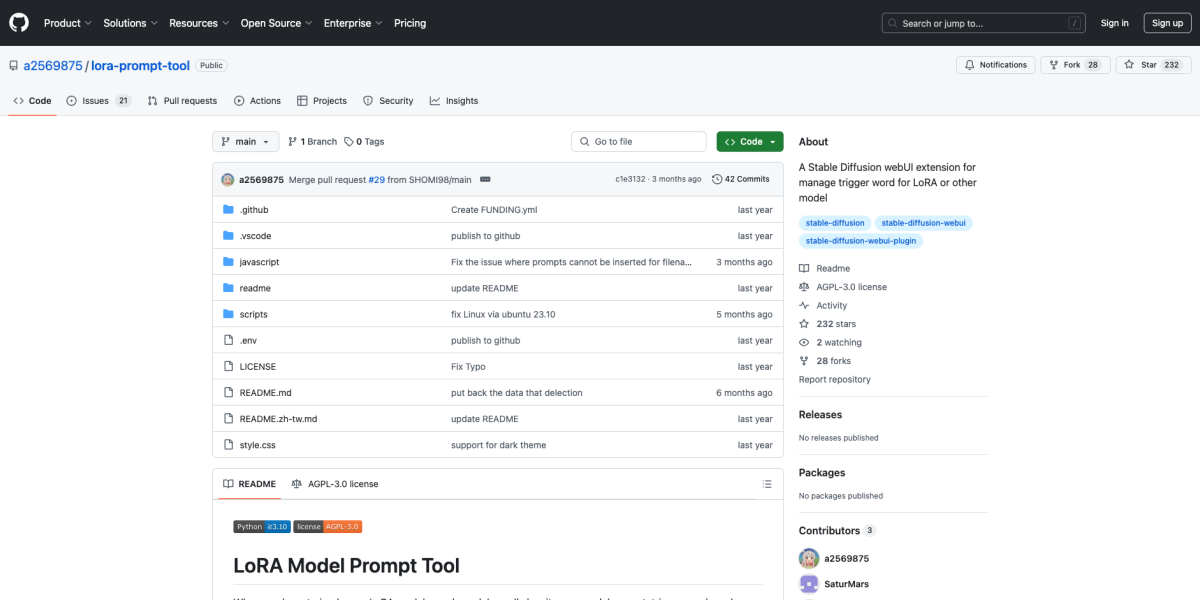Click the eye icon next to 2 watching
The image size is (1200, 600).
[x=803, y=342]
